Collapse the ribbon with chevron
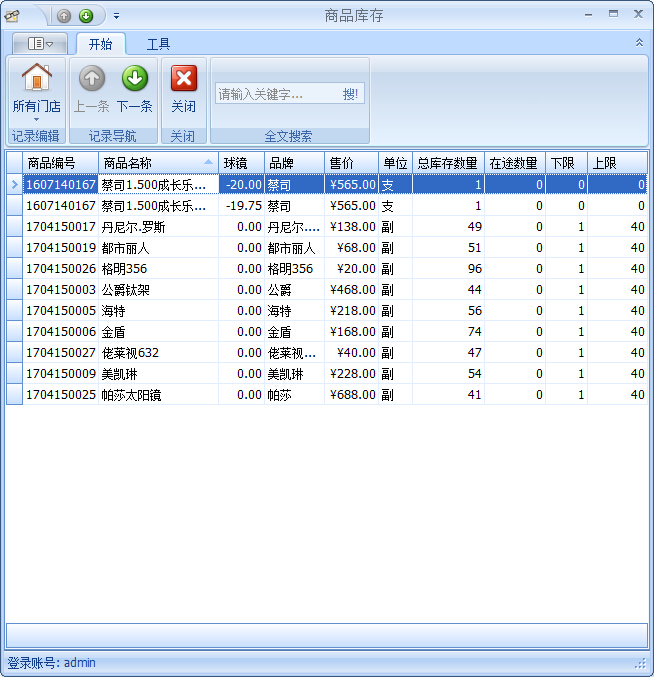 [x=639, y=43]
